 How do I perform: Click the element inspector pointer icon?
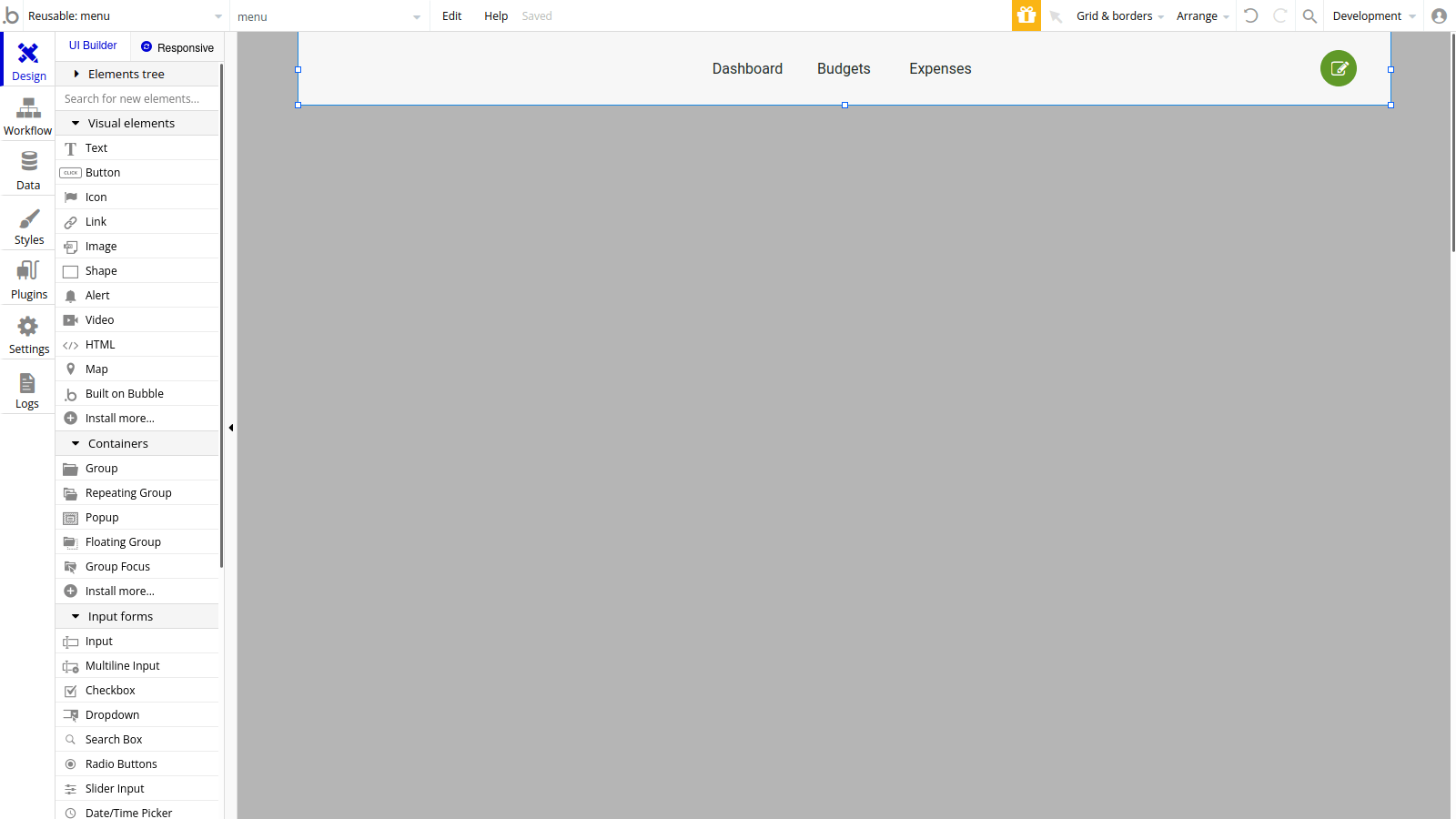(x=1056, y=16)
